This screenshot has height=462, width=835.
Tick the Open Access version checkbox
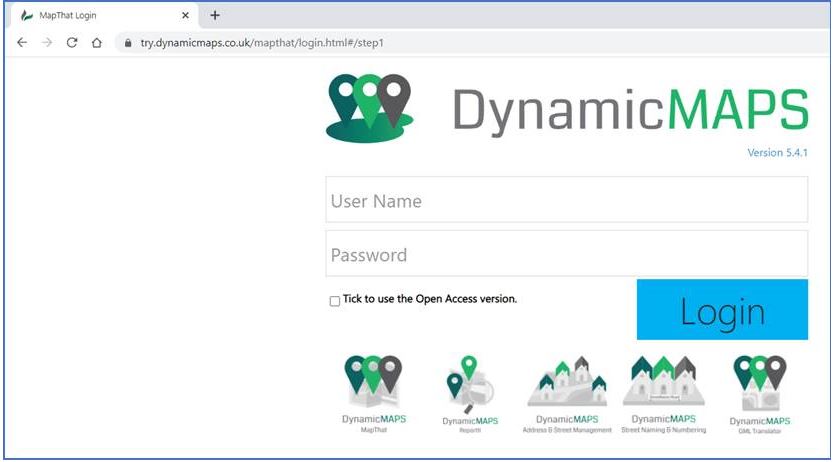point(334,301)
